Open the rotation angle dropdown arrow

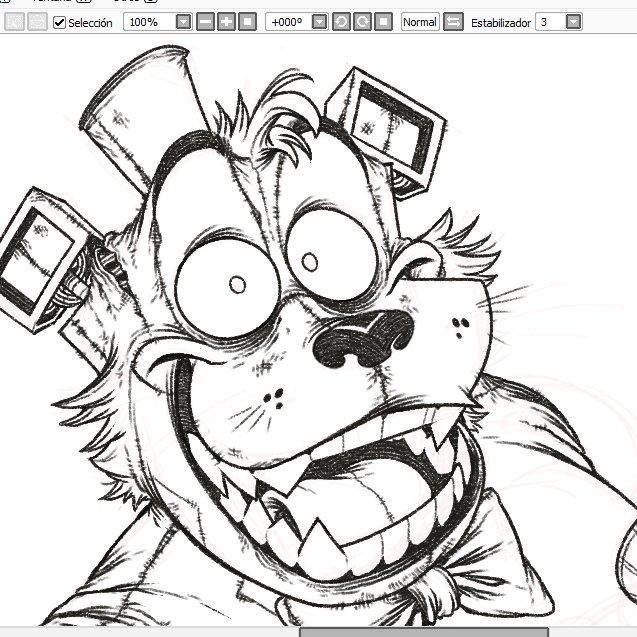(320, 22)
